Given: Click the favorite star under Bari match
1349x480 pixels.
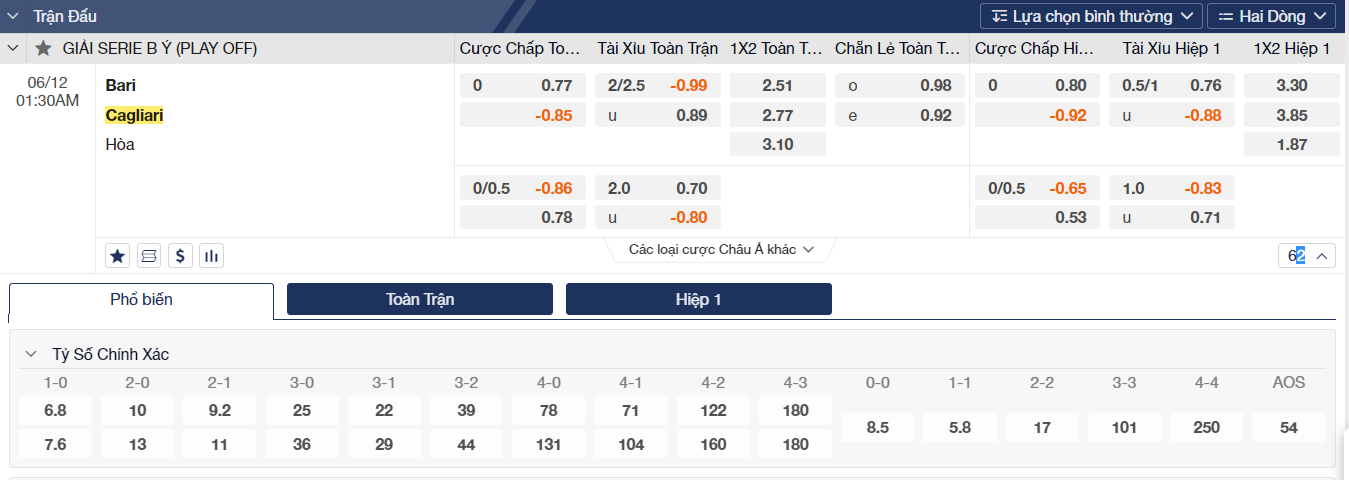Looking at the screenshot, I should pyautogui.click(x=118, y=256).
